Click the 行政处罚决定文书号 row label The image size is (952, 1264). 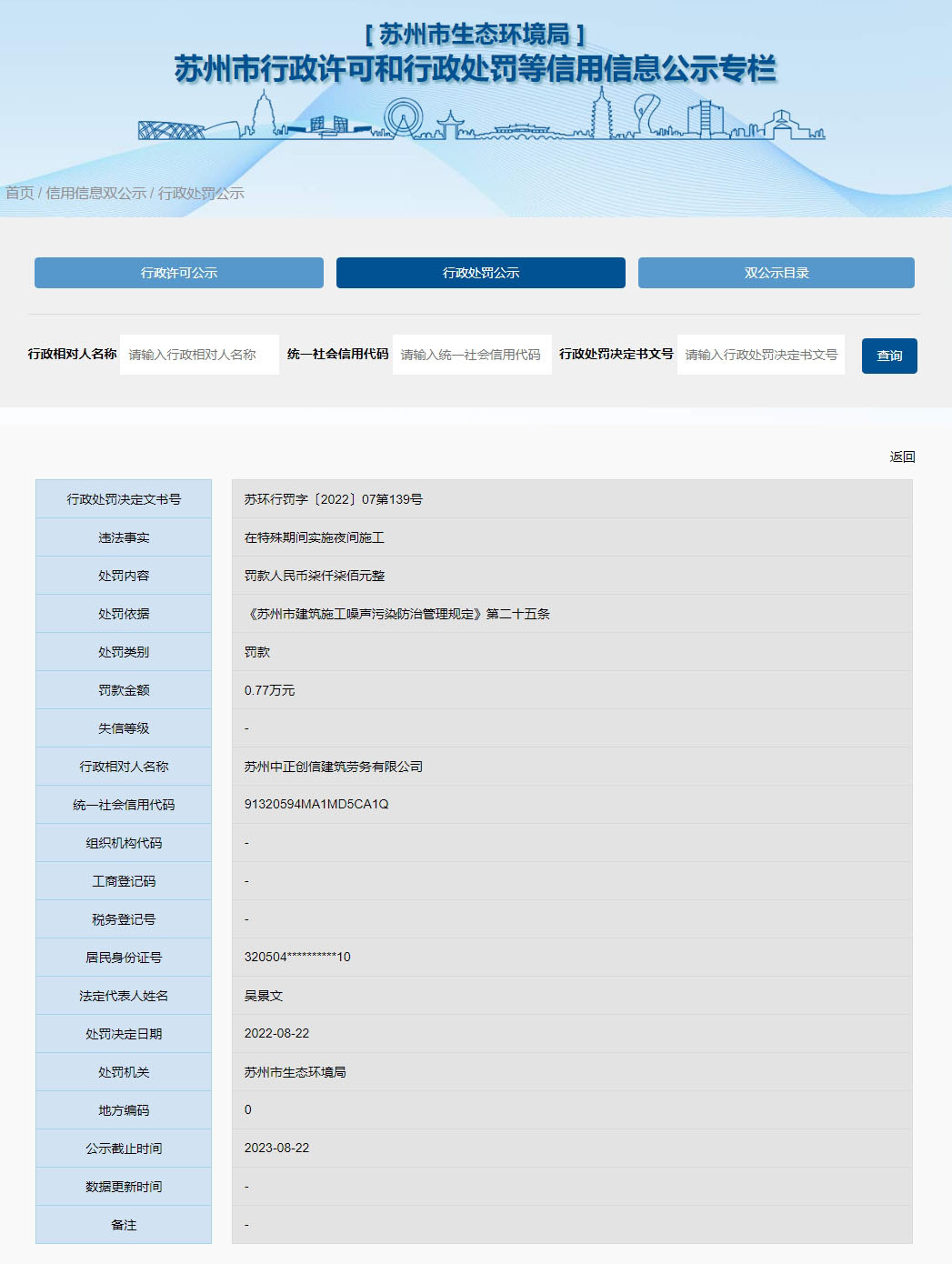pos(124,499)
